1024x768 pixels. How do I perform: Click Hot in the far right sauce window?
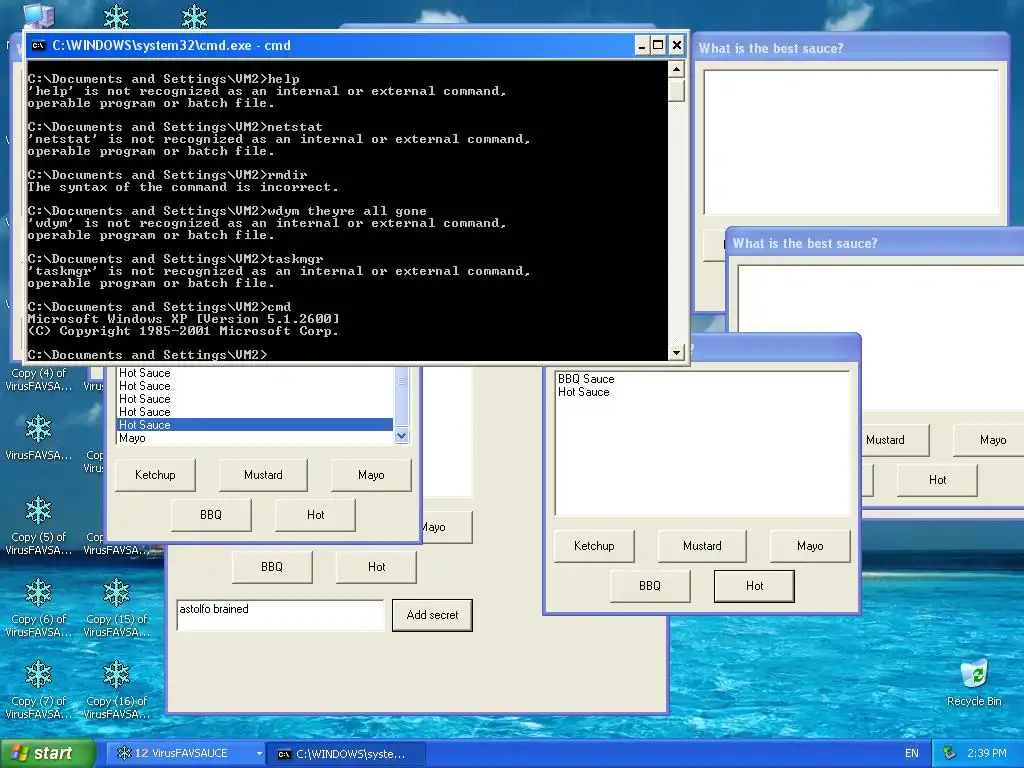[x=937, y=480]
